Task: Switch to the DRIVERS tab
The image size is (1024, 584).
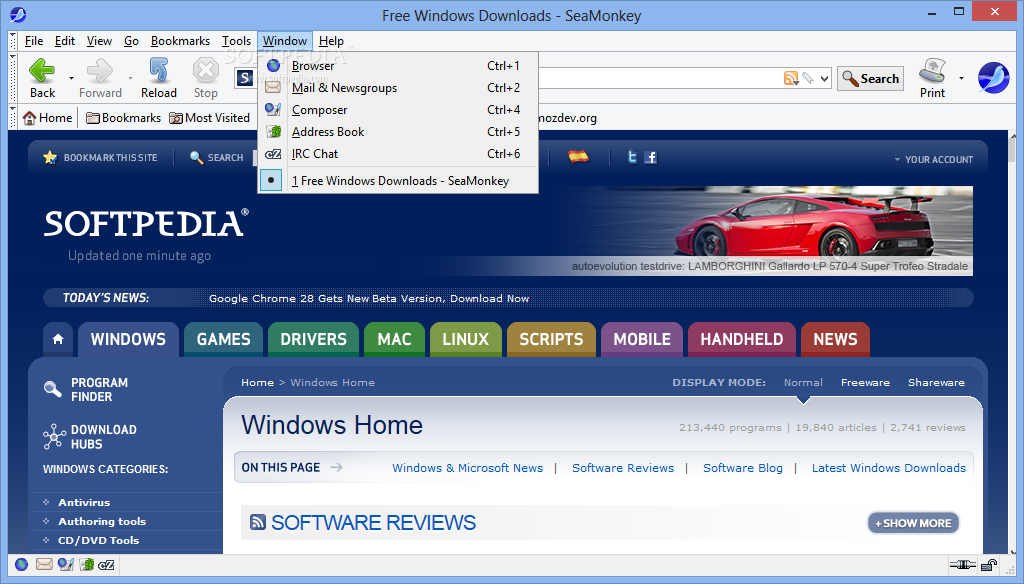Action: pyautogui.click(x=313, y=339)
